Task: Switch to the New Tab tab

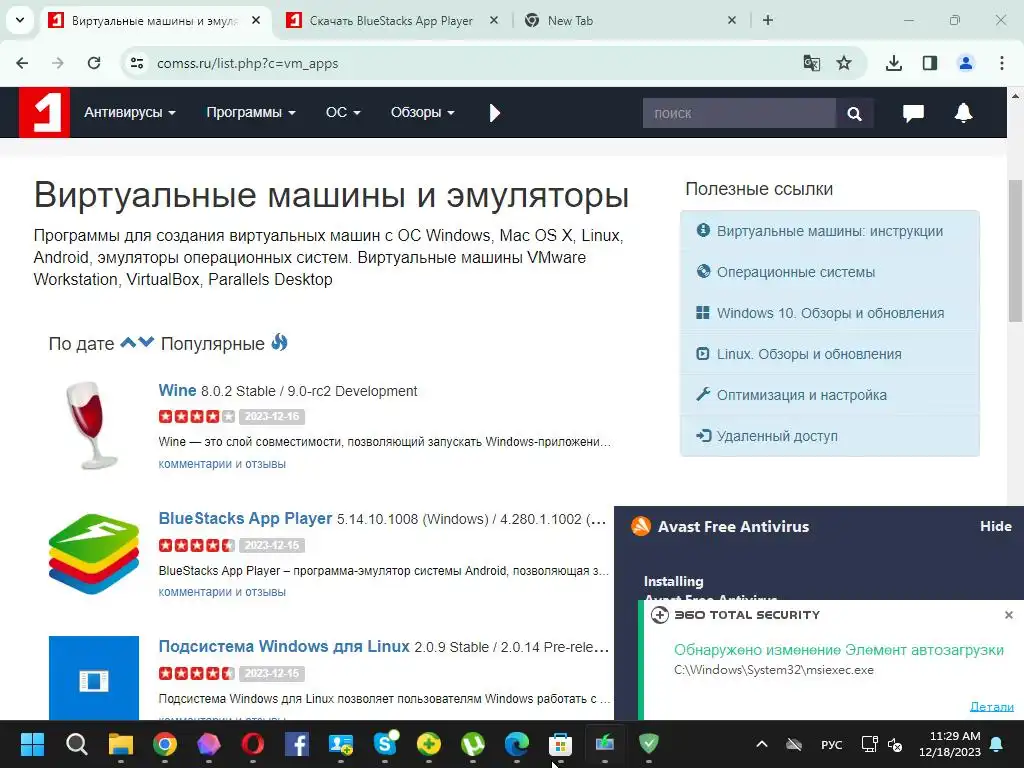Action: coord(627,21)
